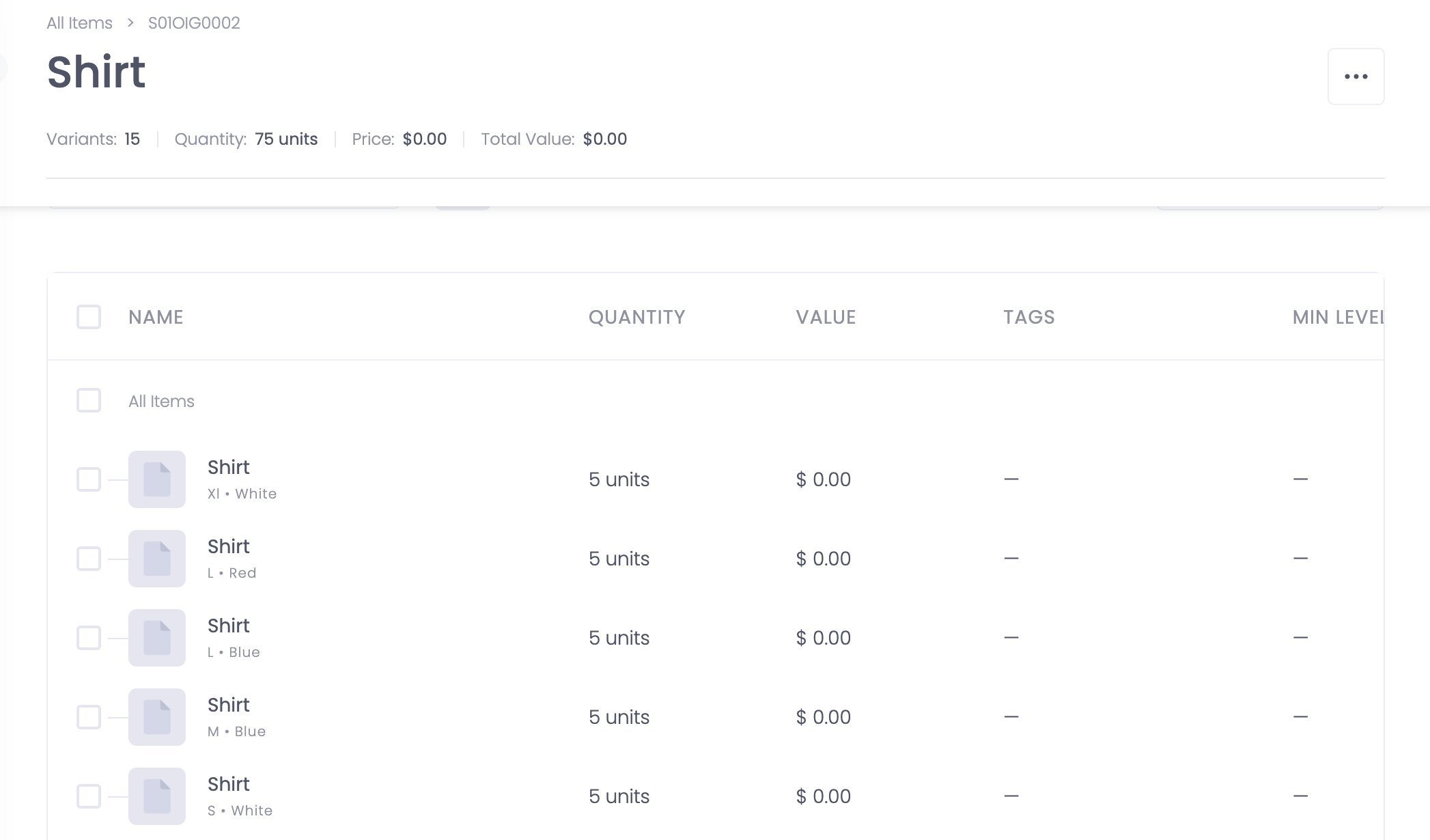This screenshot has width=1430, height=840.
Task: Mark the M Blue shirt checkbox
Action: [89, 717]
